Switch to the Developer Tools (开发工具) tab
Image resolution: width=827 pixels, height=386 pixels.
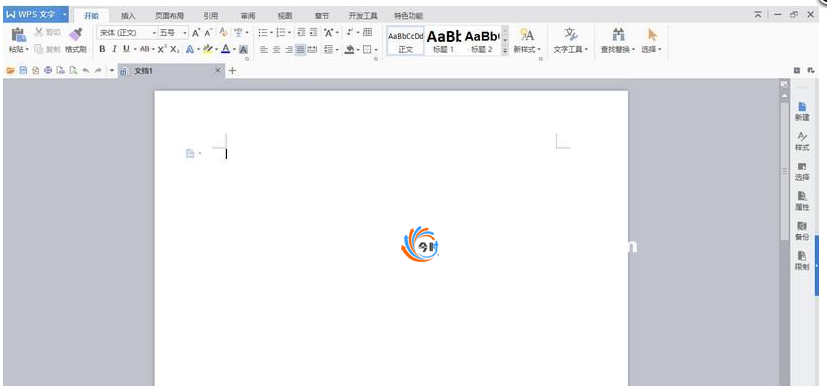point(363,16)
